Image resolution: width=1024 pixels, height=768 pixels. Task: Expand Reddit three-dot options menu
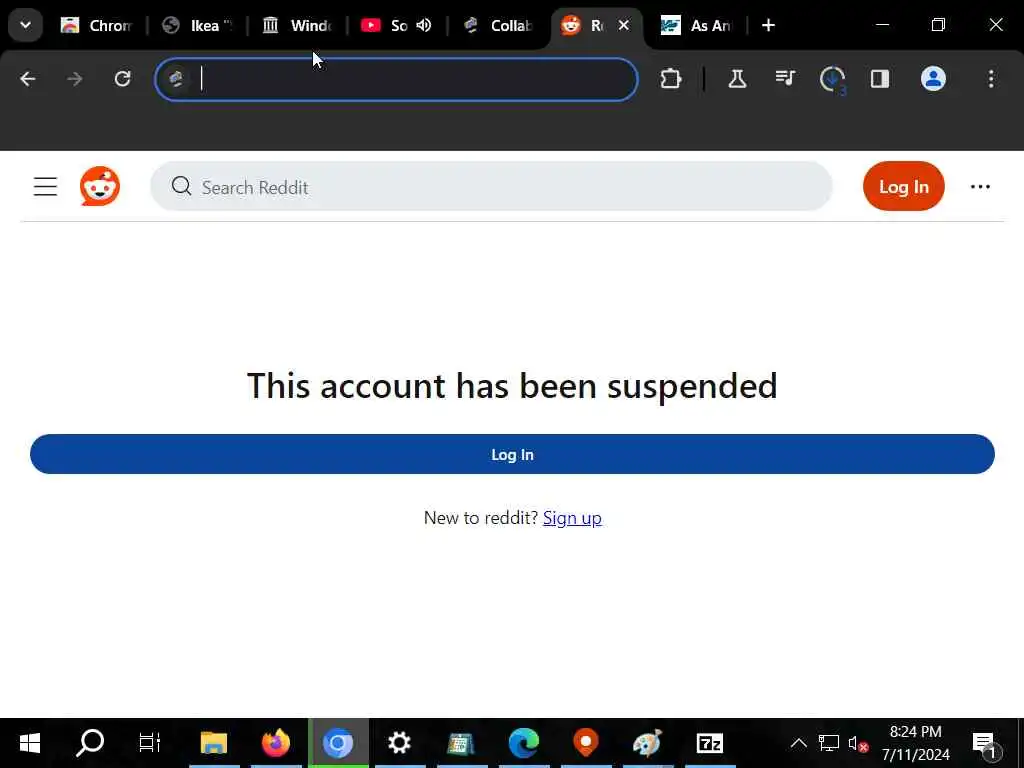pos(980,187)
